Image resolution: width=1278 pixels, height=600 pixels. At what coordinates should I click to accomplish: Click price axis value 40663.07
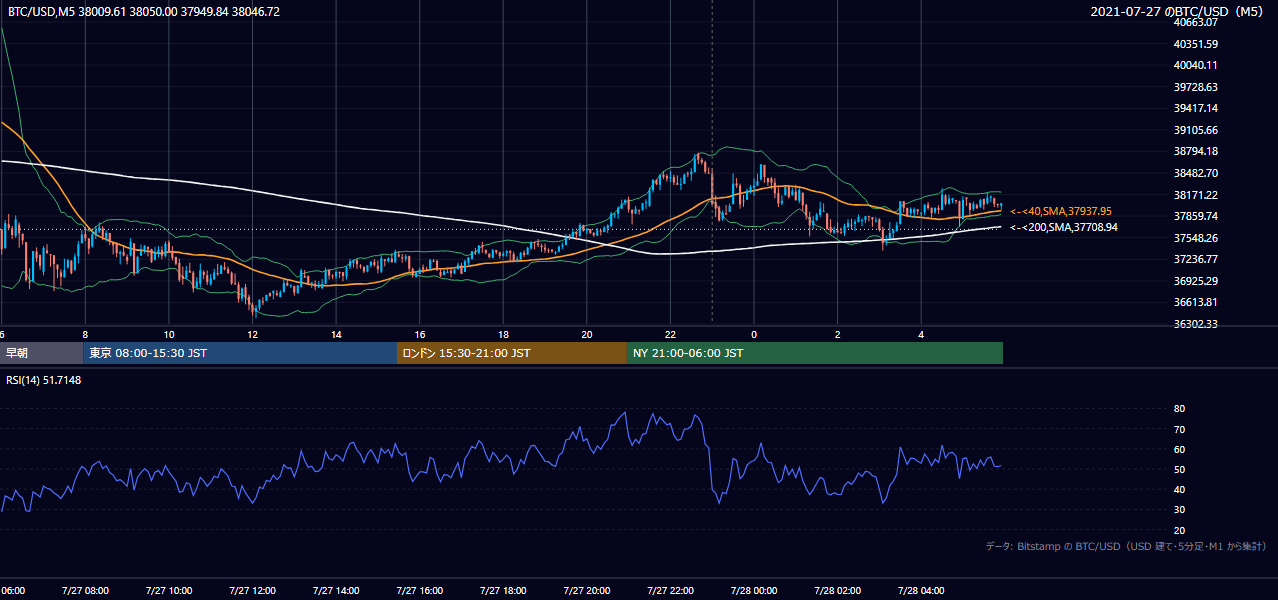[x=1195, y=22]
